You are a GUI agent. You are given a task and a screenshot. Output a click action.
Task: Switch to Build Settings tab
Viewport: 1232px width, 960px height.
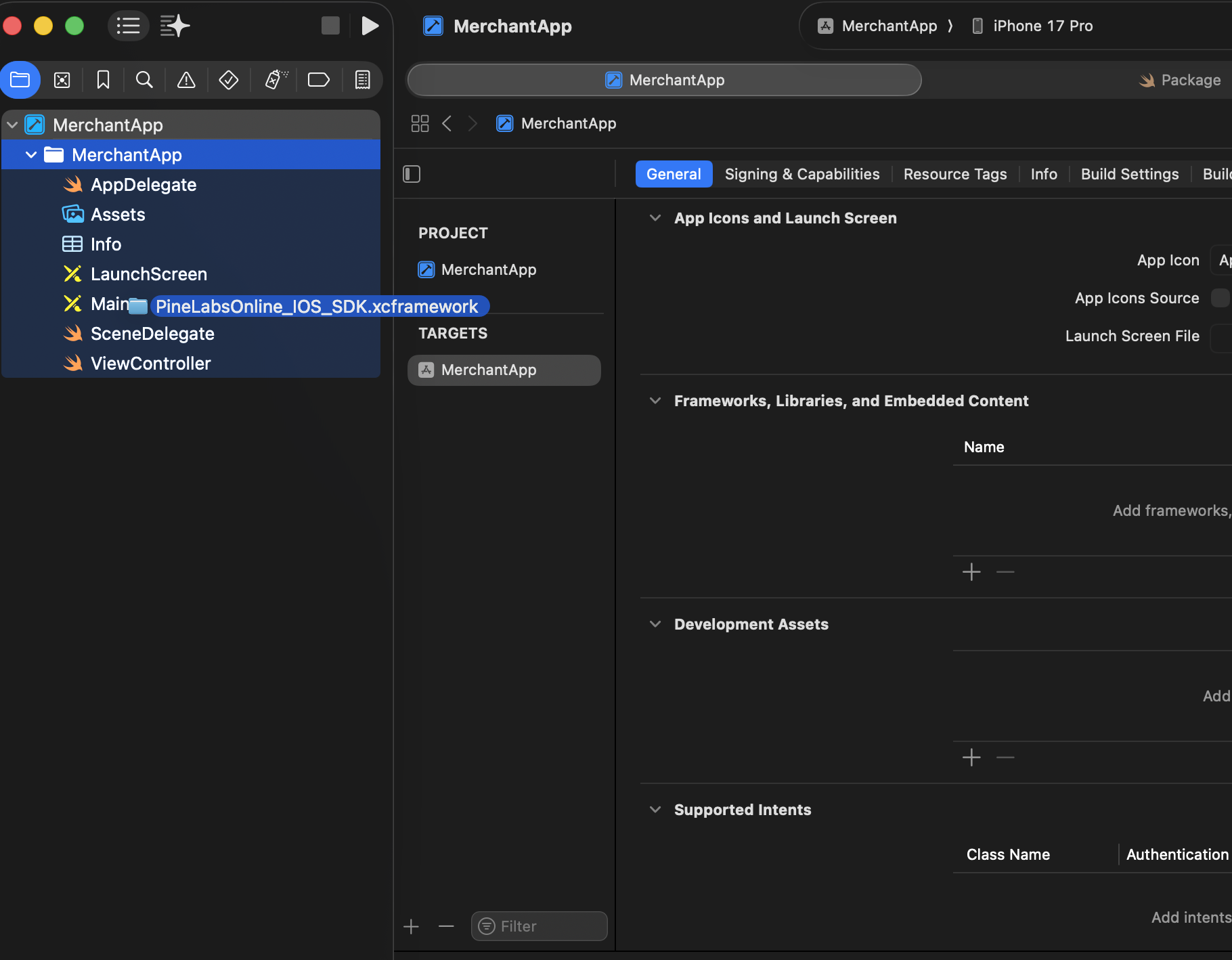click(x=1129, y=174)
